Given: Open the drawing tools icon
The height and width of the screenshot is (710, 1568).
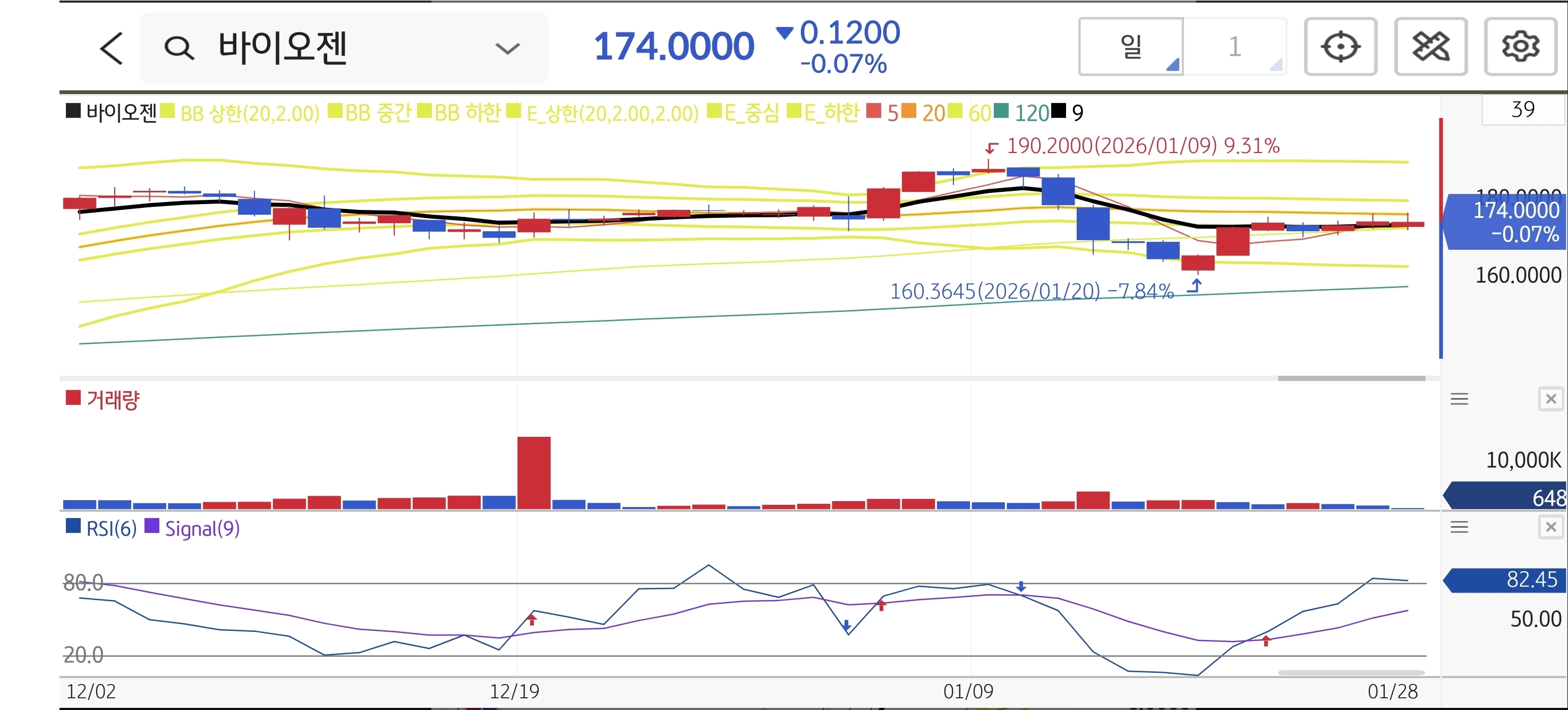Looking at the screenshot, I should click(x=1430, y=46).
